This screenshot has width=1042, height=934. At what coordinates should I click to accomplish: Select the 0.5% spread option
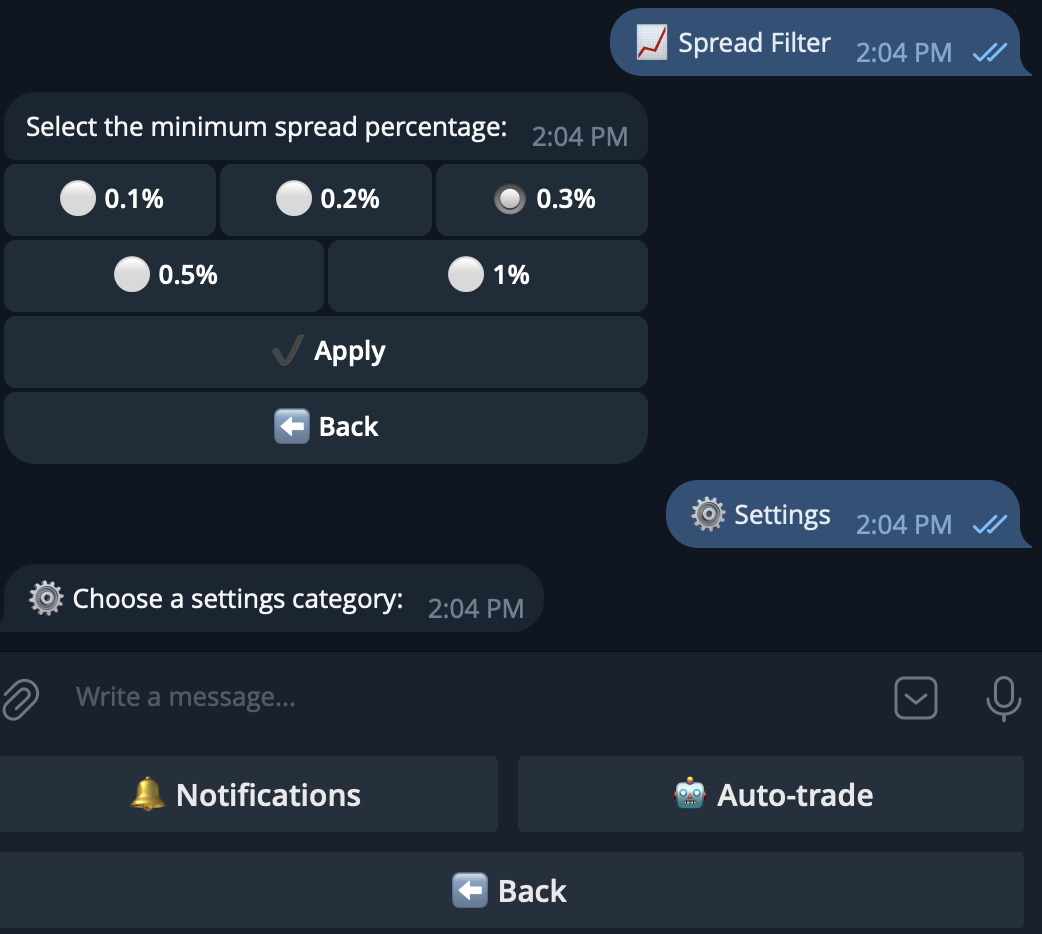pyautogui.click(x=163, y=275)
